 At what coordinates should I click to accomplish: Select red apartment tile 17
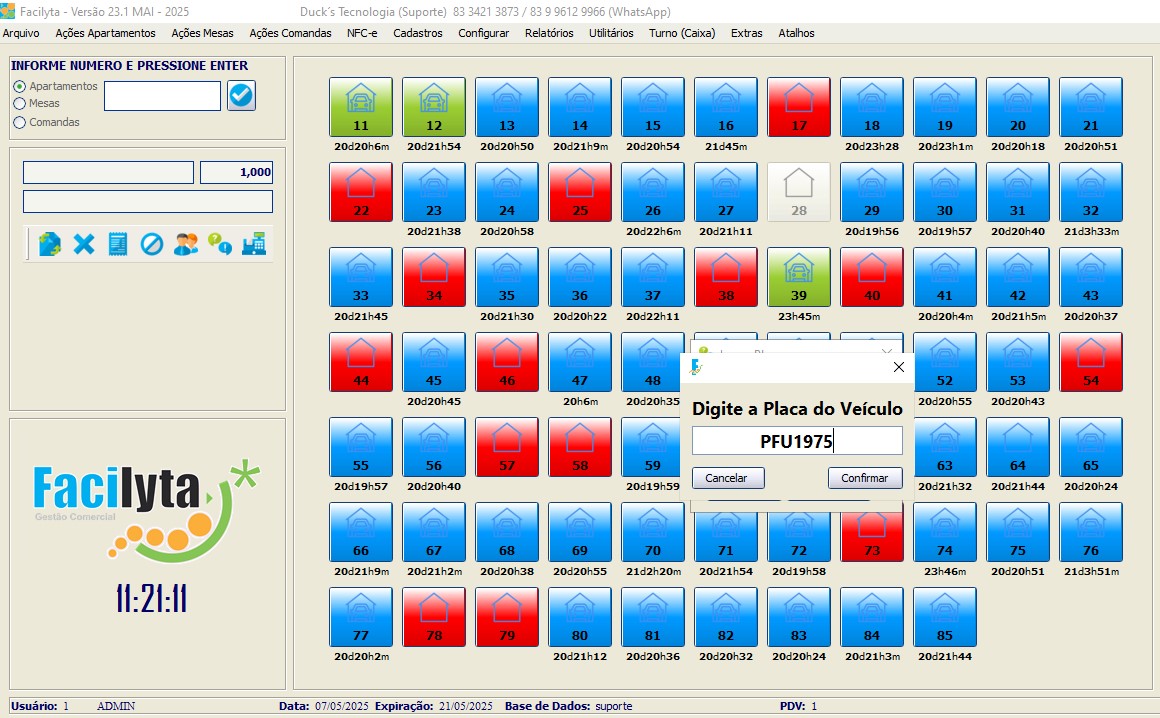798,107
